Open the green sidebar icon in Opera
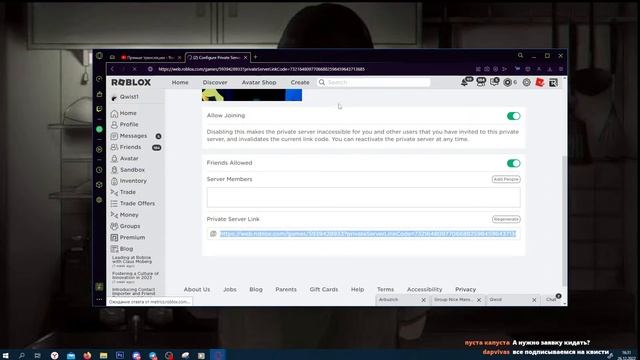 tap(99, 129)
